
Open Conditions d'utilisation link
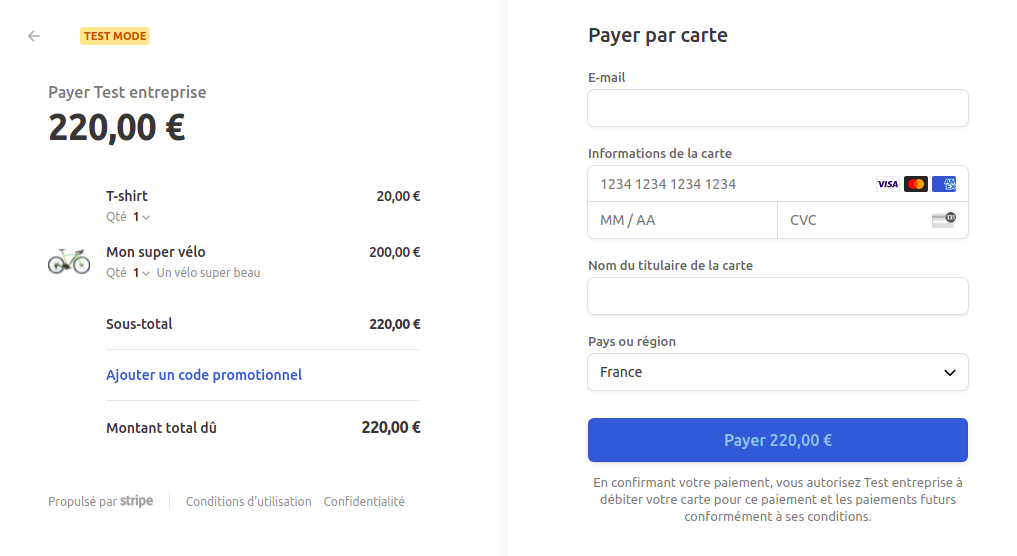[x=249, y=502]
